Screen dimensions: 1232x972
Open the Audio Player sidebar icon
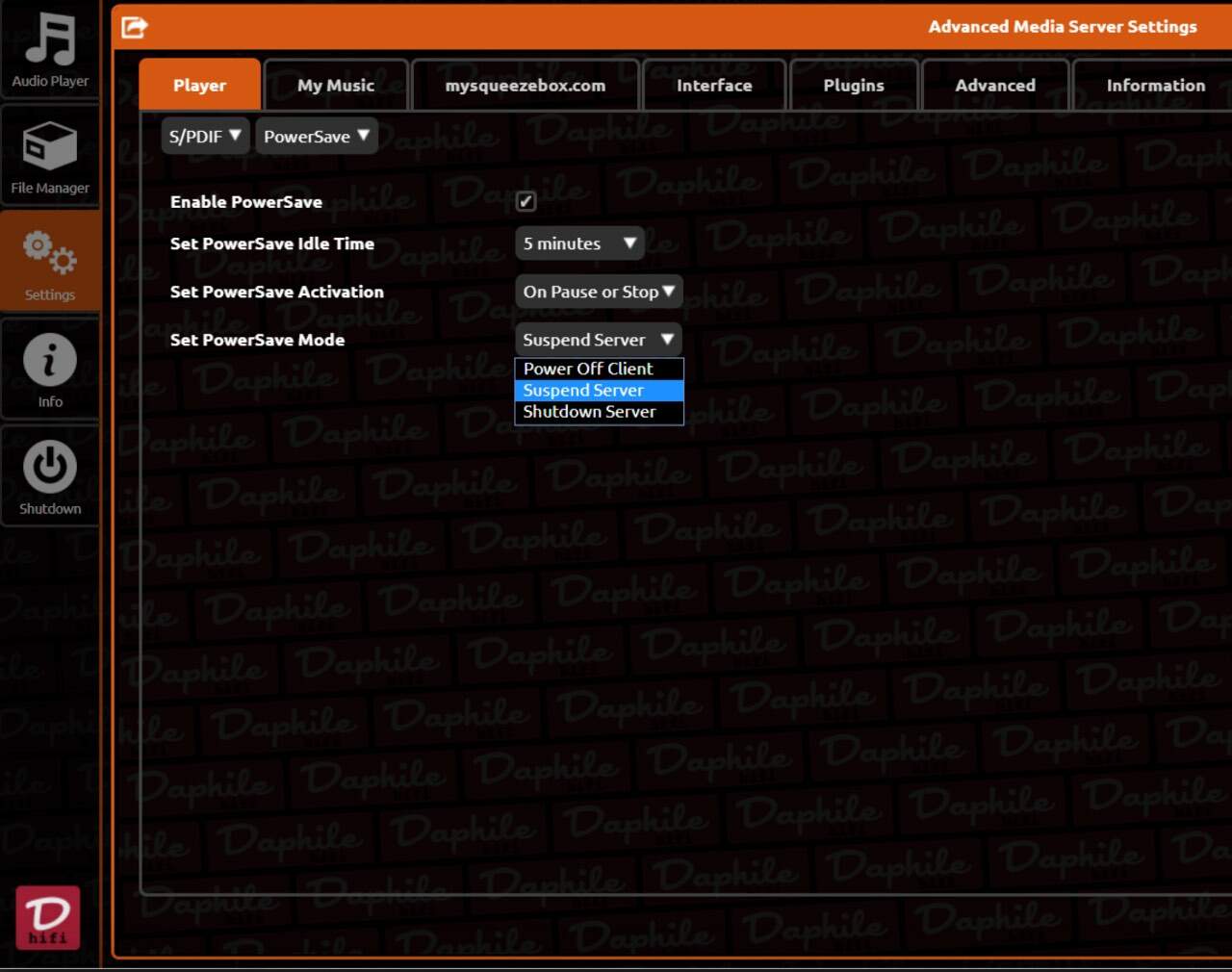(50, 50)
